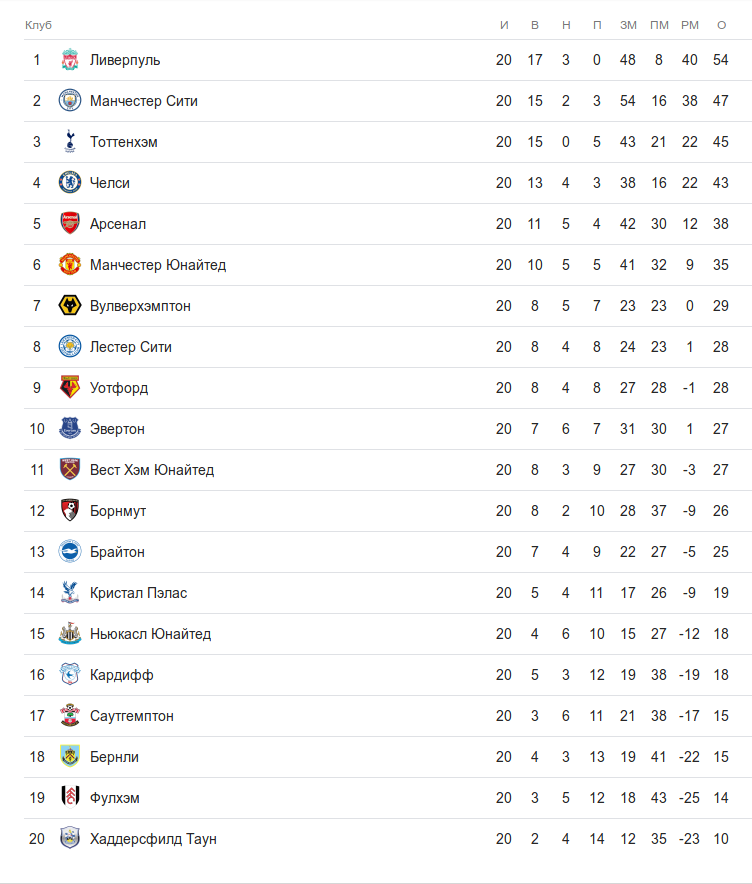Open the Борнмут team link

(x=118, y=511)
